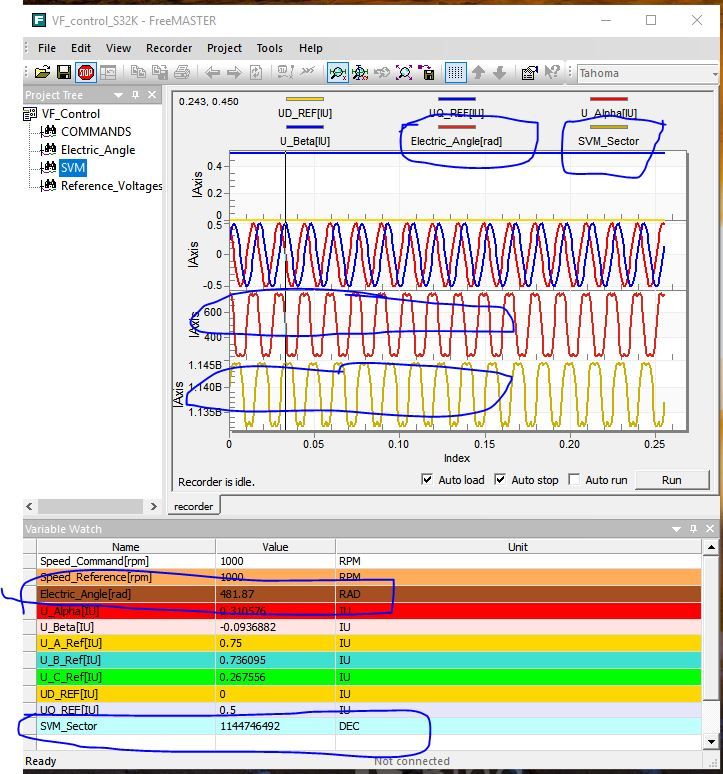Select VF_Control root in Project Tree
723x774 pixels.
coord(71,114)
